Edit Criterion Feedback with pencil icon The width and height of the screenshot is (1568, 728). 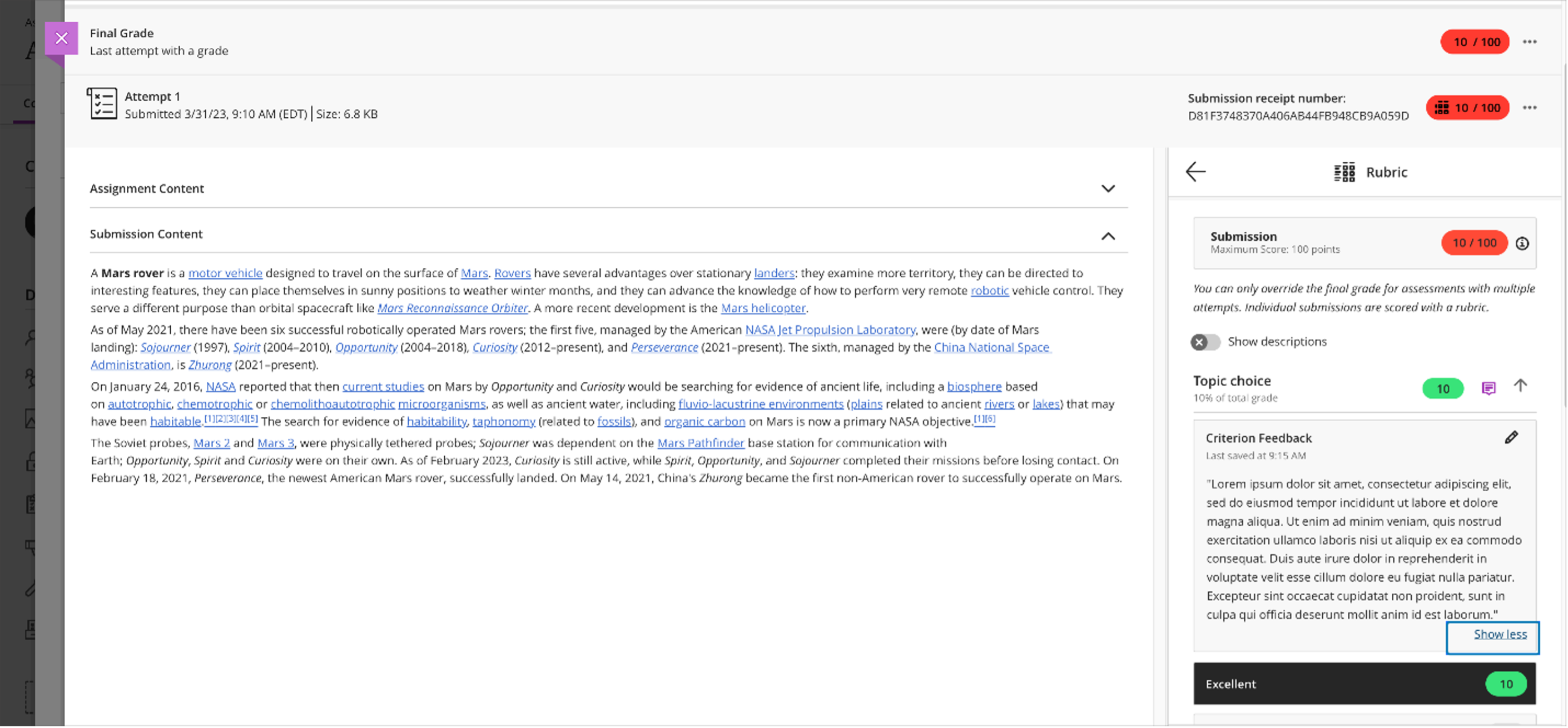pyautogui.click(x=1511, y=437)
